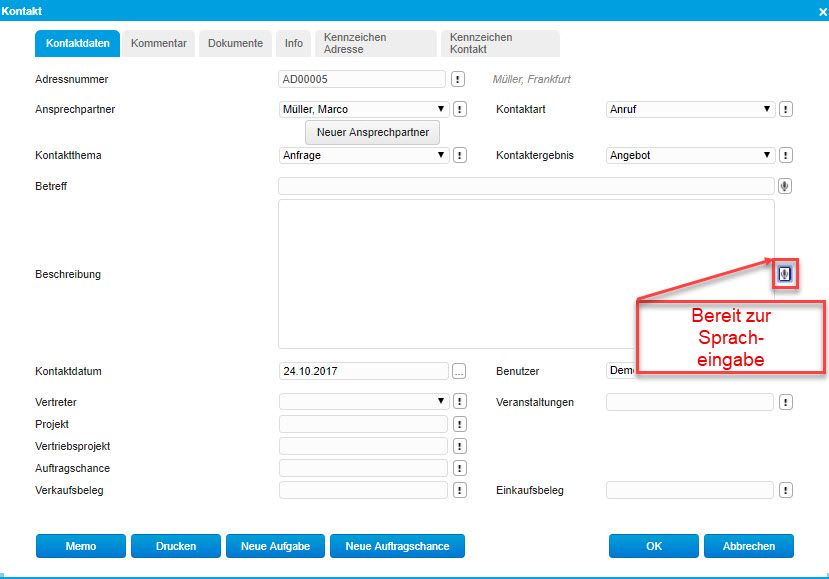Click the exclamation icon beside Verkaufsbeleg
Screen dimensions: 829x579
(x=458, y=490)
